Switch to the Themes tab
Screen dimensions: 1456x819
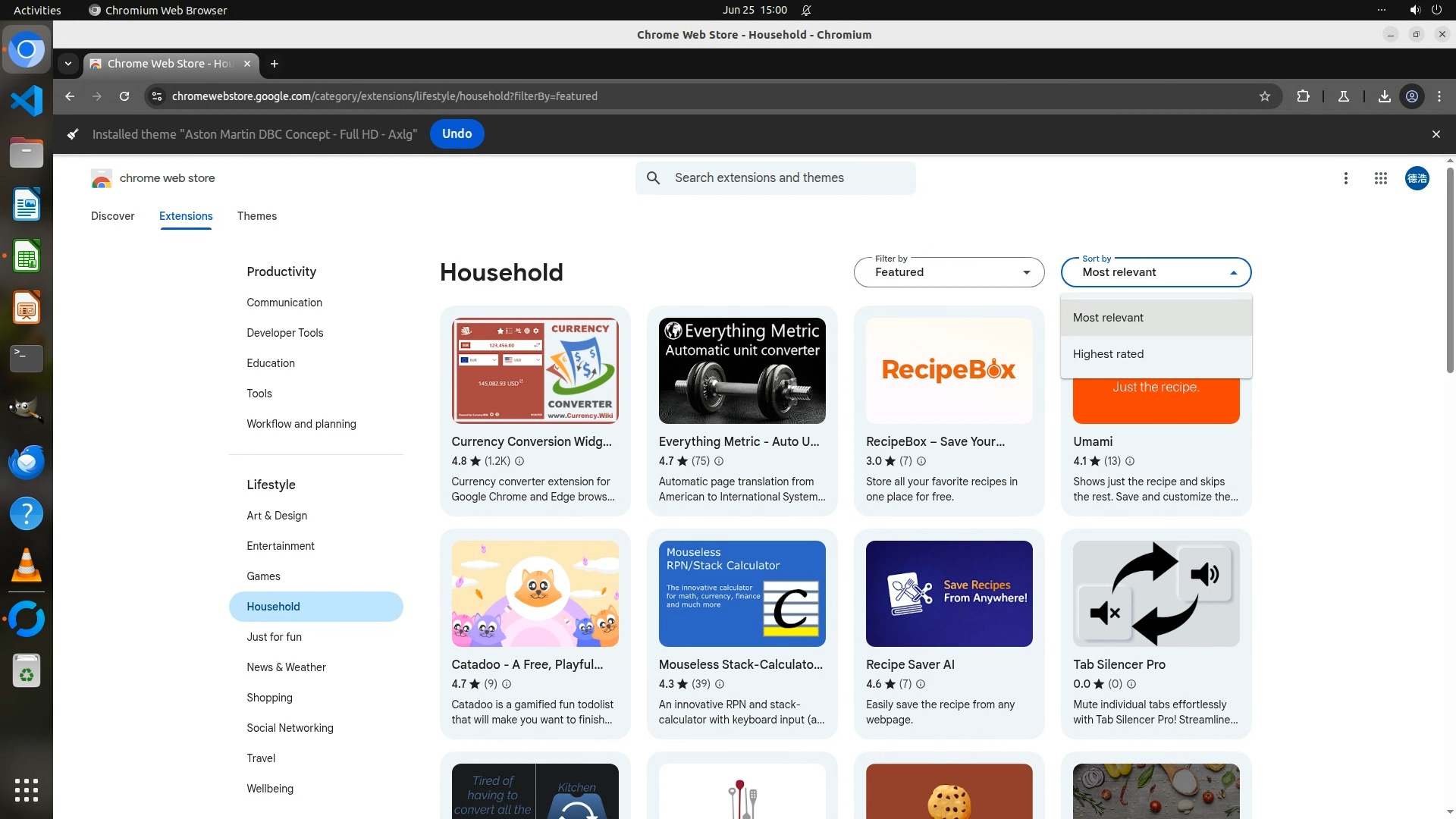(256, 216)
